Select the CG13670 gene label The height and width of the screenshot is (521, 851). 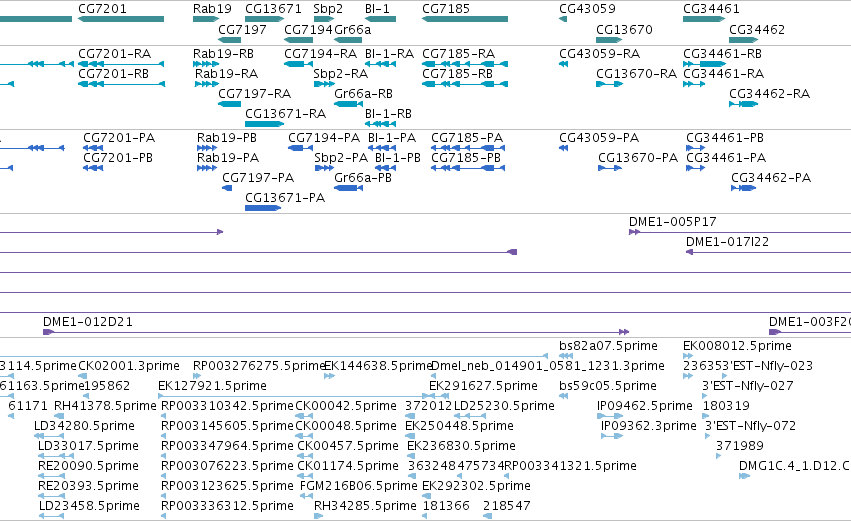click(624, 29)
